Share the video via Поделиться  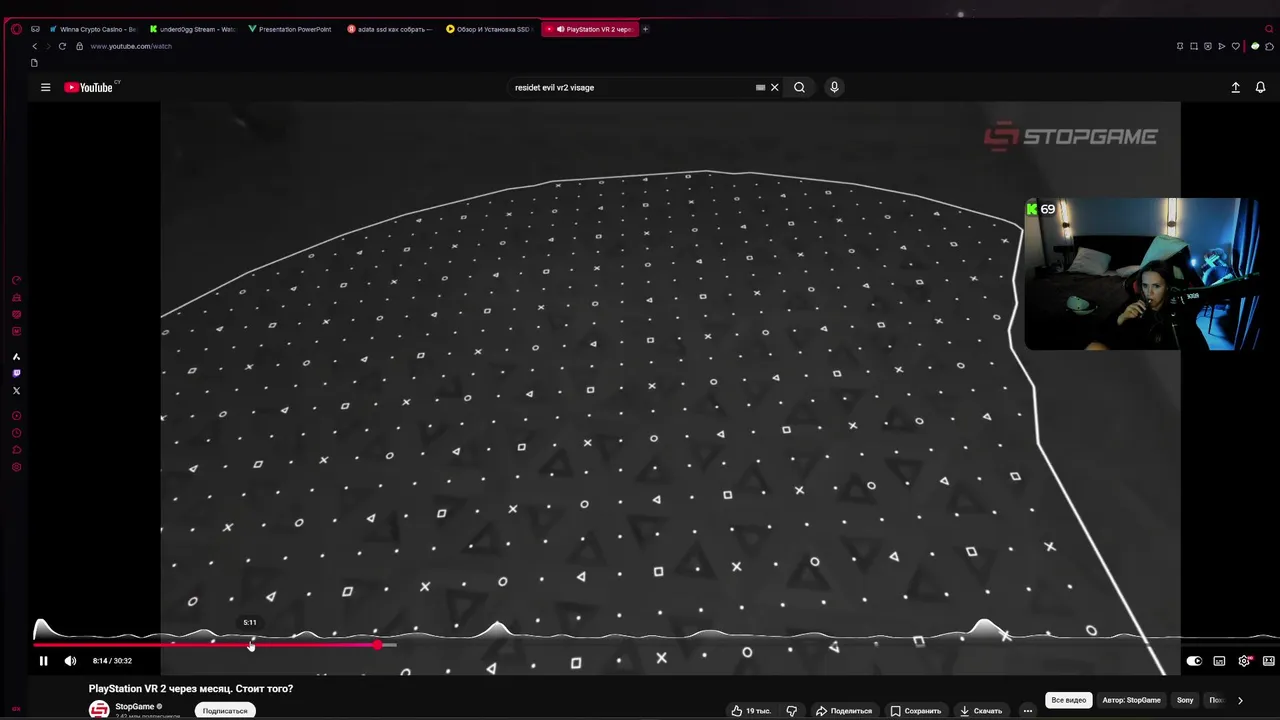843,711
